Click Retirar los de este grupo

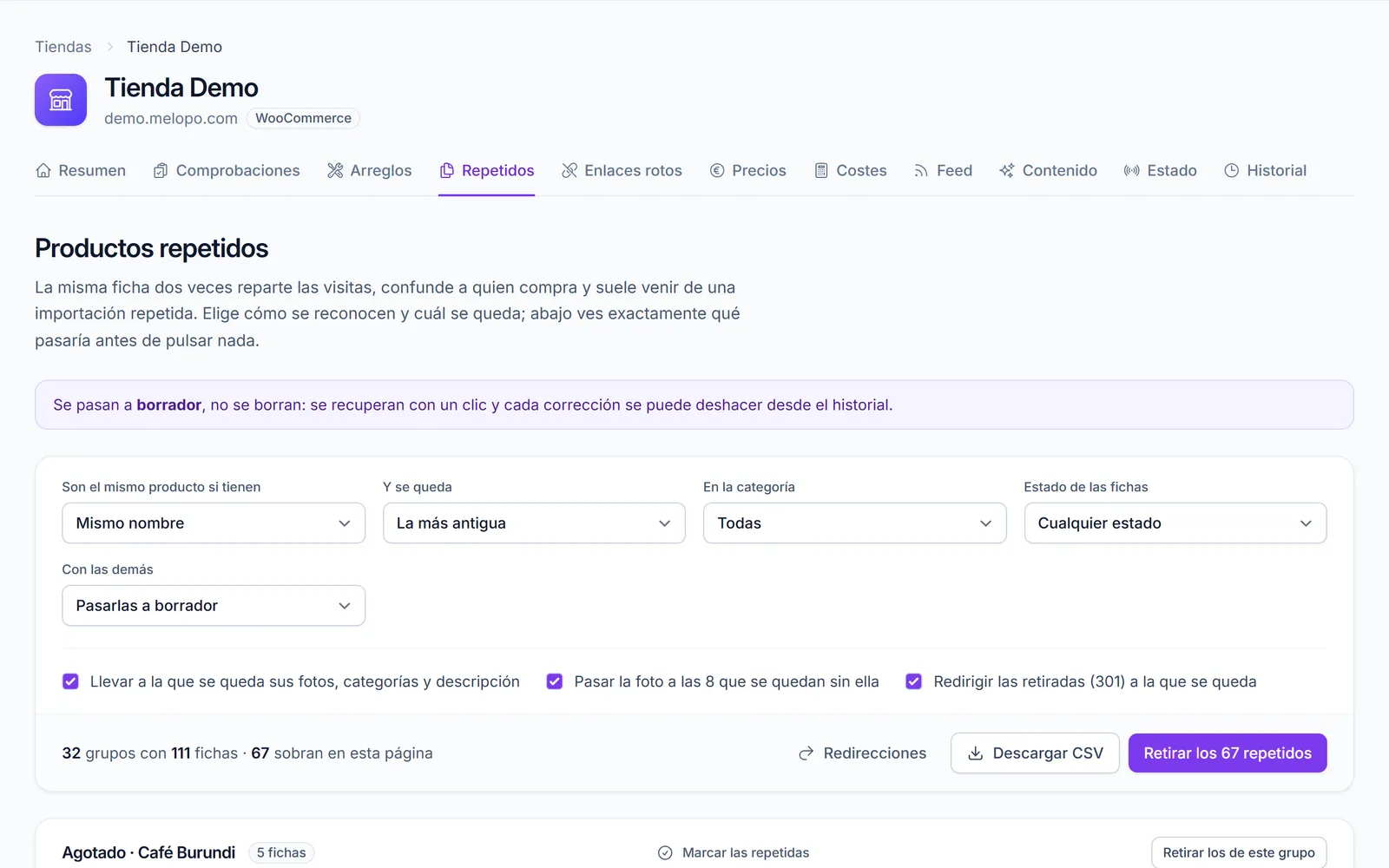tap(1239, 853)
